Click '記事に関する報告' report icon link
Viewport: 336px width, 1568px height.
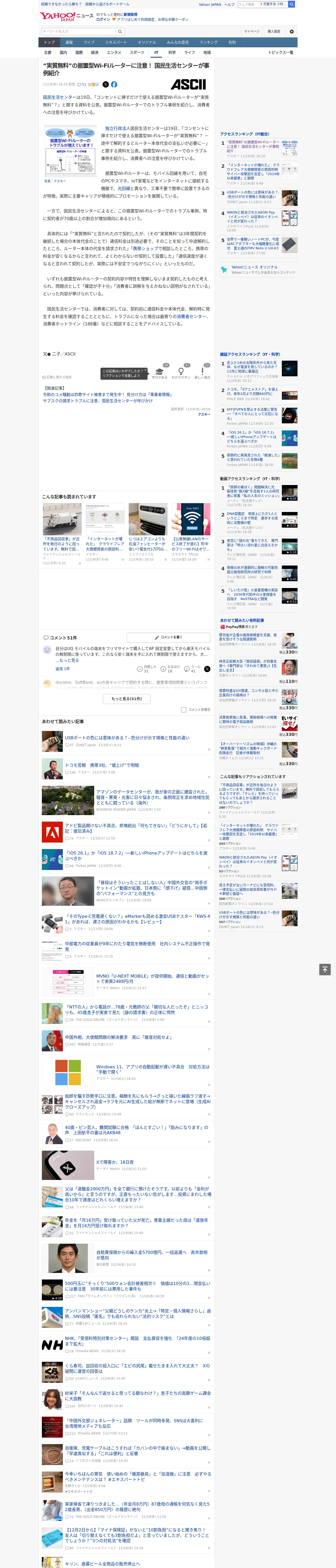tap(57, 377)
